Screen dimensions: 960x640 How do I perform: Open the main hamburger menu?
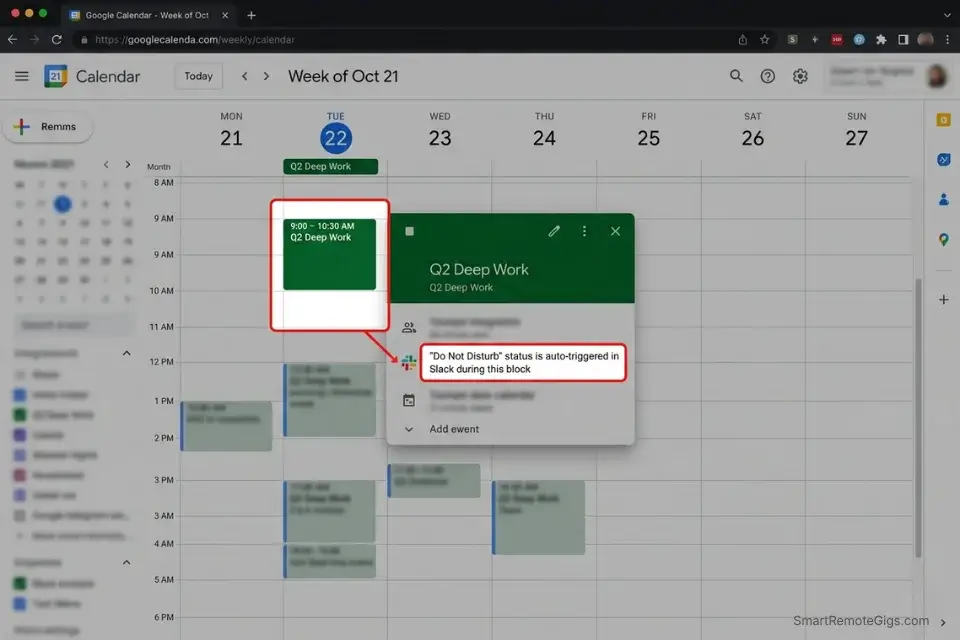pyautogui.click(x=21, y=76)
